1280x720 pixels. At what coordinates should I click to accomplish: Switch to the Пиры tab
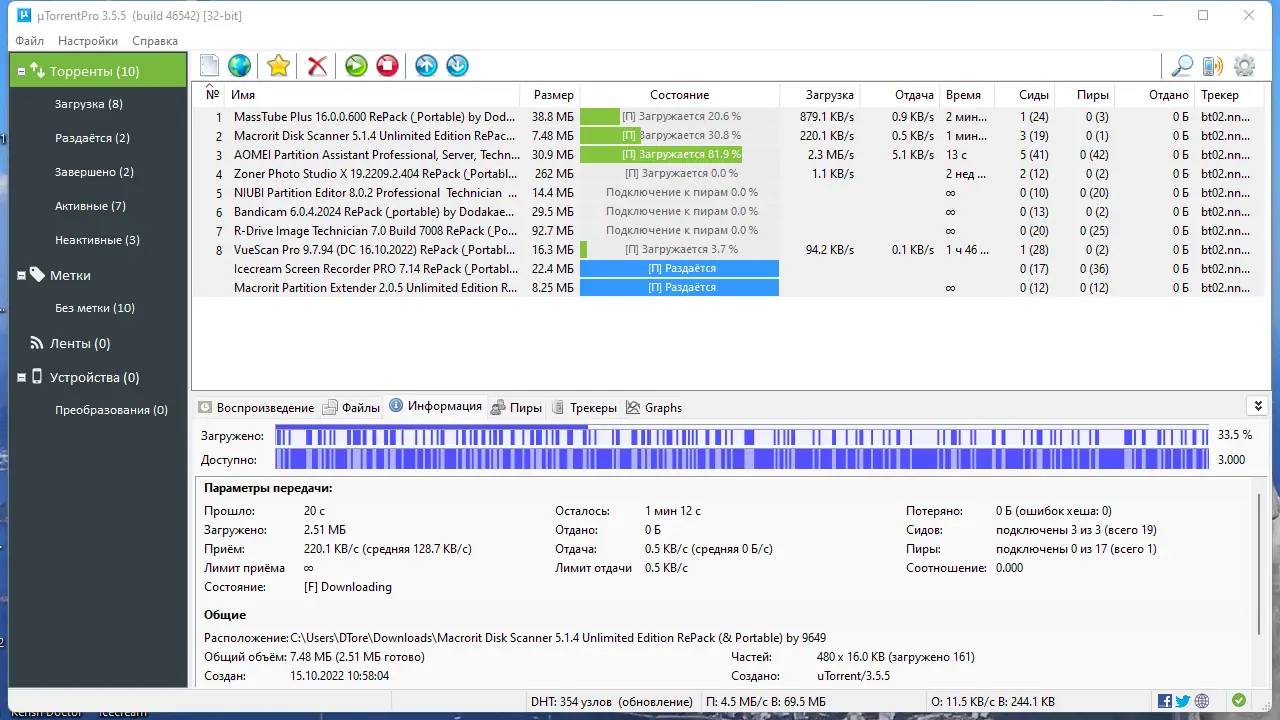click(x=517, y=407)
